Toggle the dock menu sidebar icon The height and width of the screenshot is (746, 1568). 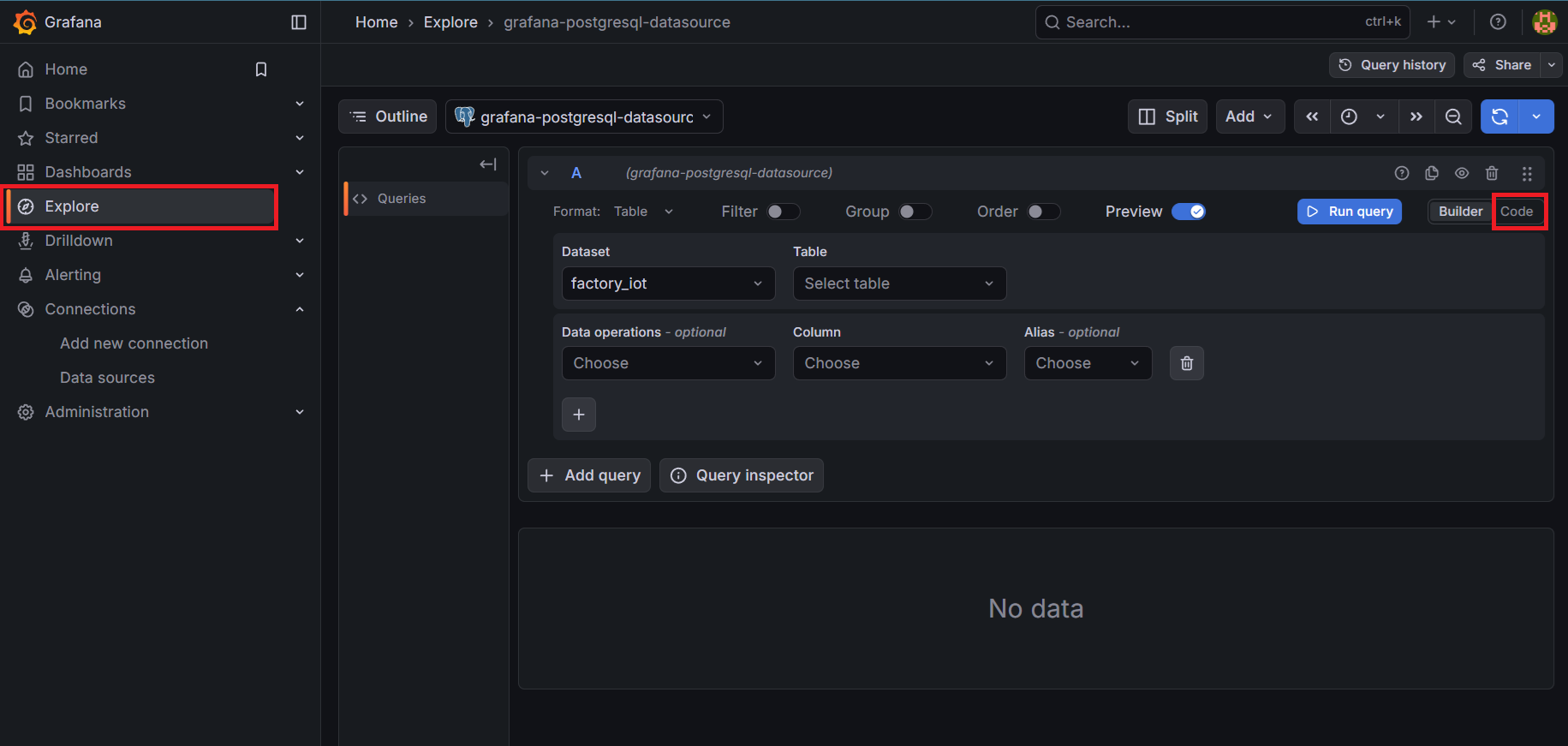pyautogui.click(x=299, y=22)
